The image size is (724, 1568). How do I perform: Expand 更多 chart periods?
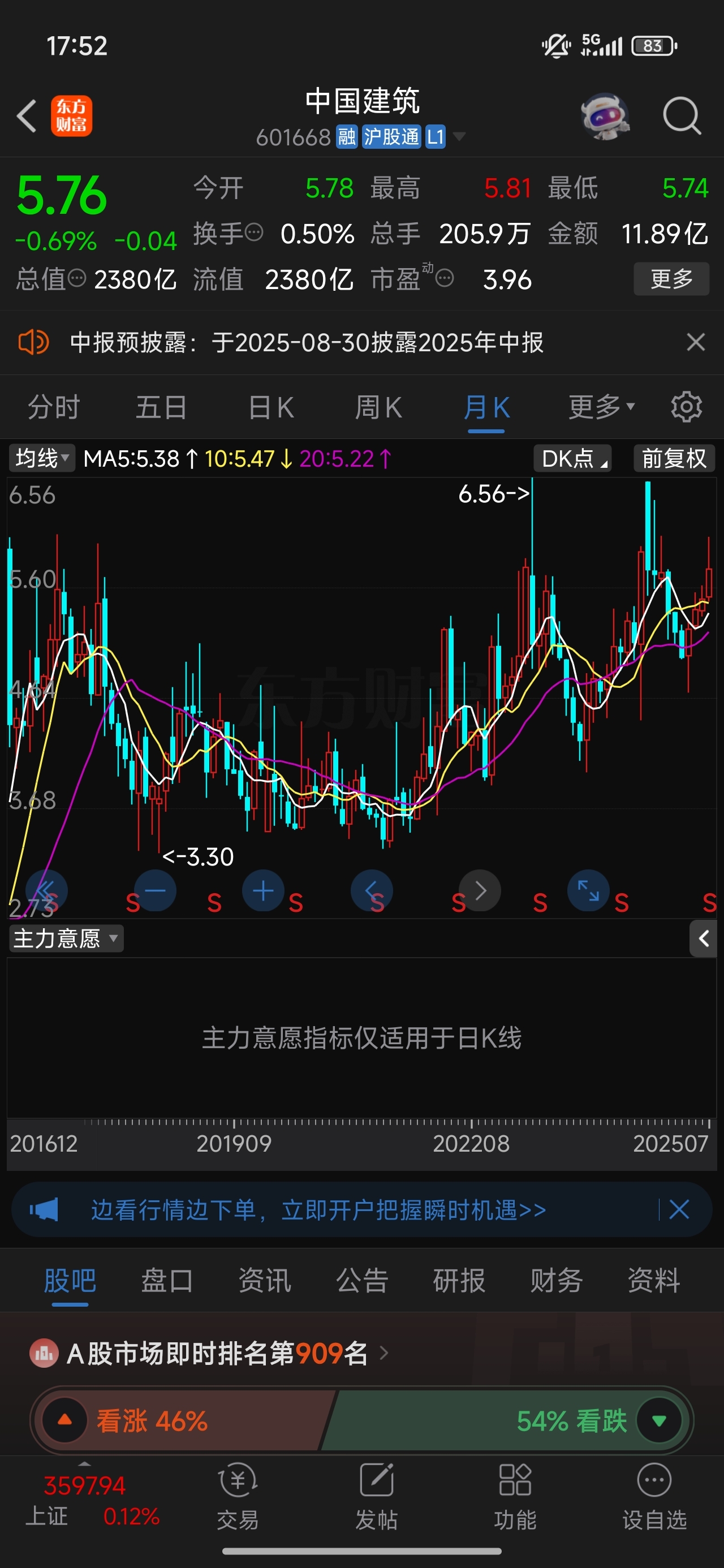[x=602, y=407]
